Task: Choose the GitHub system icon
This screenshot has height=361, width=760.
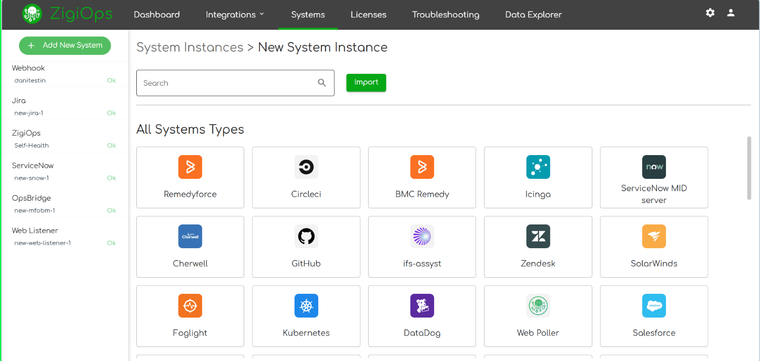Action: tap(306, 236)
